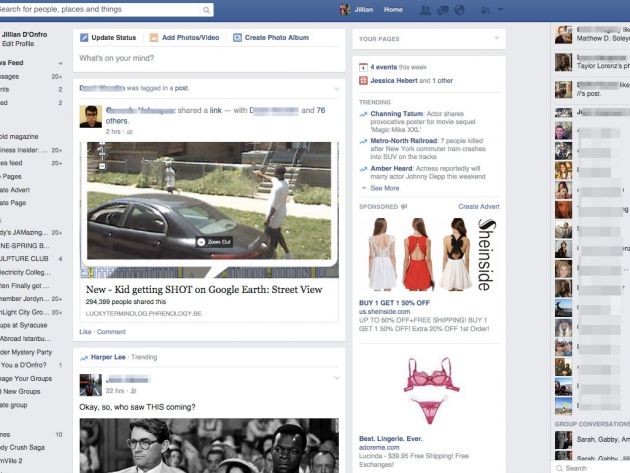Open Jessica Hebert birthday link
The height and width of the screenshot is (473, 630).
click(394, 81)
